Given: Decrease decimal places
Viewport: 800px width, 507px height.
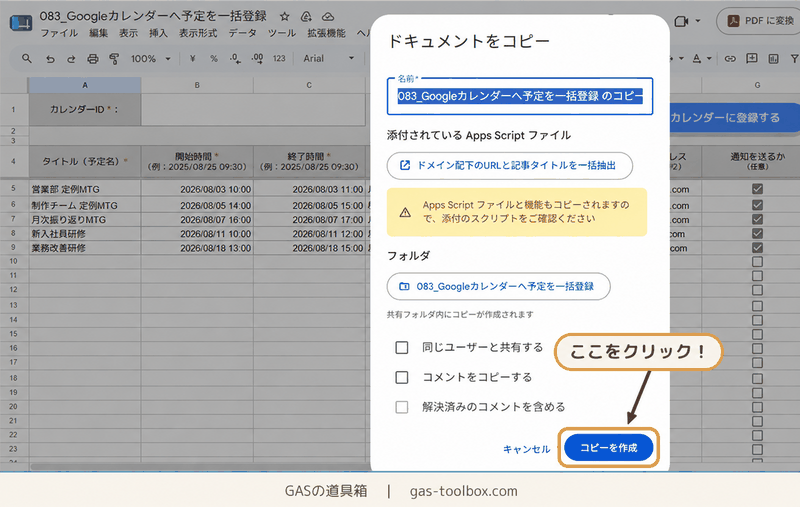Looking at the screenshot, I should point(235,59).
